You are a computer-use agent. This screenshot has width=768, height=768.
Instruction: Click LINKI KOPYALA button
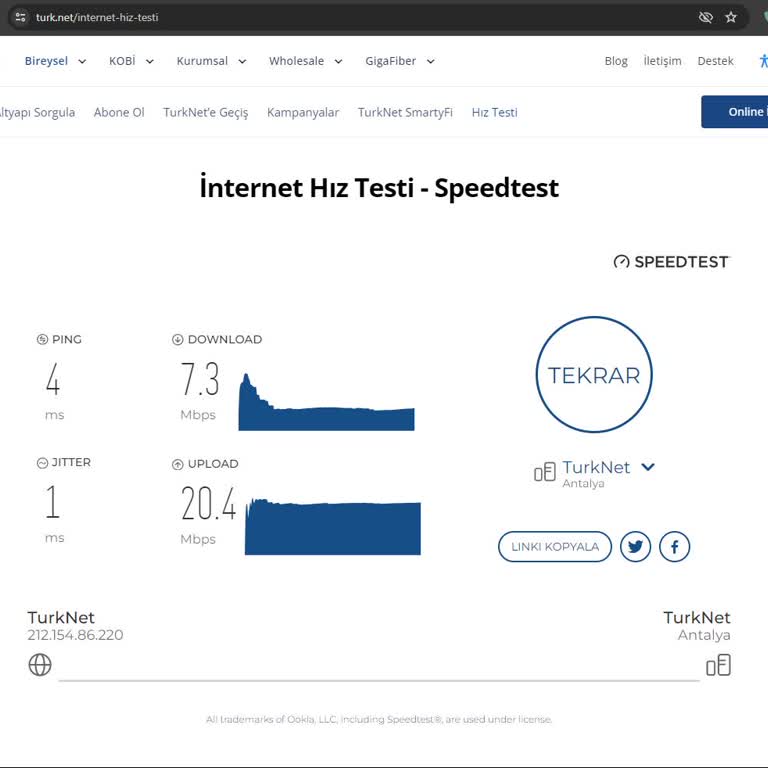click(x=555, y=547)
